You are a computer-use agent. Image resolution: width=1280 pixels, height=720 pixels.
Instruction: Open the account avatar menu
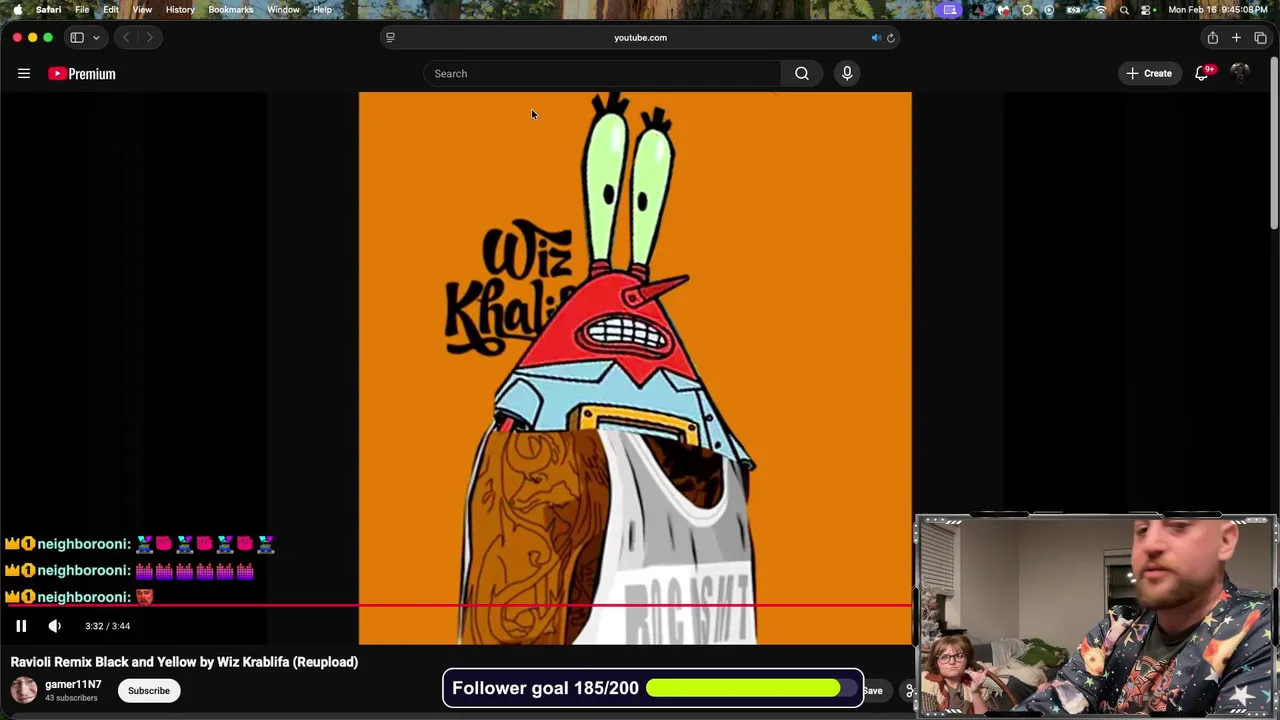(x=1240, y=73)
